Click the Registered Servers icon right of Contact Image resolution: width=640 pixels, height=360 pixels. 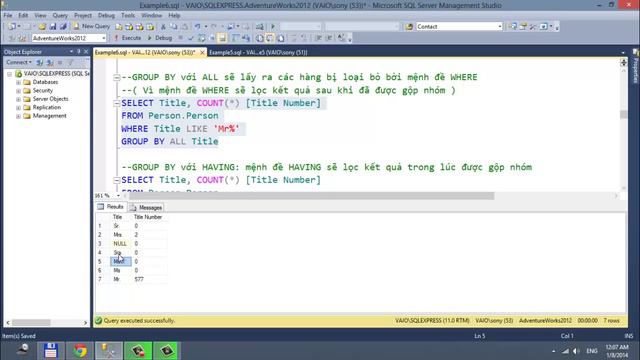(x=513, y=27)
